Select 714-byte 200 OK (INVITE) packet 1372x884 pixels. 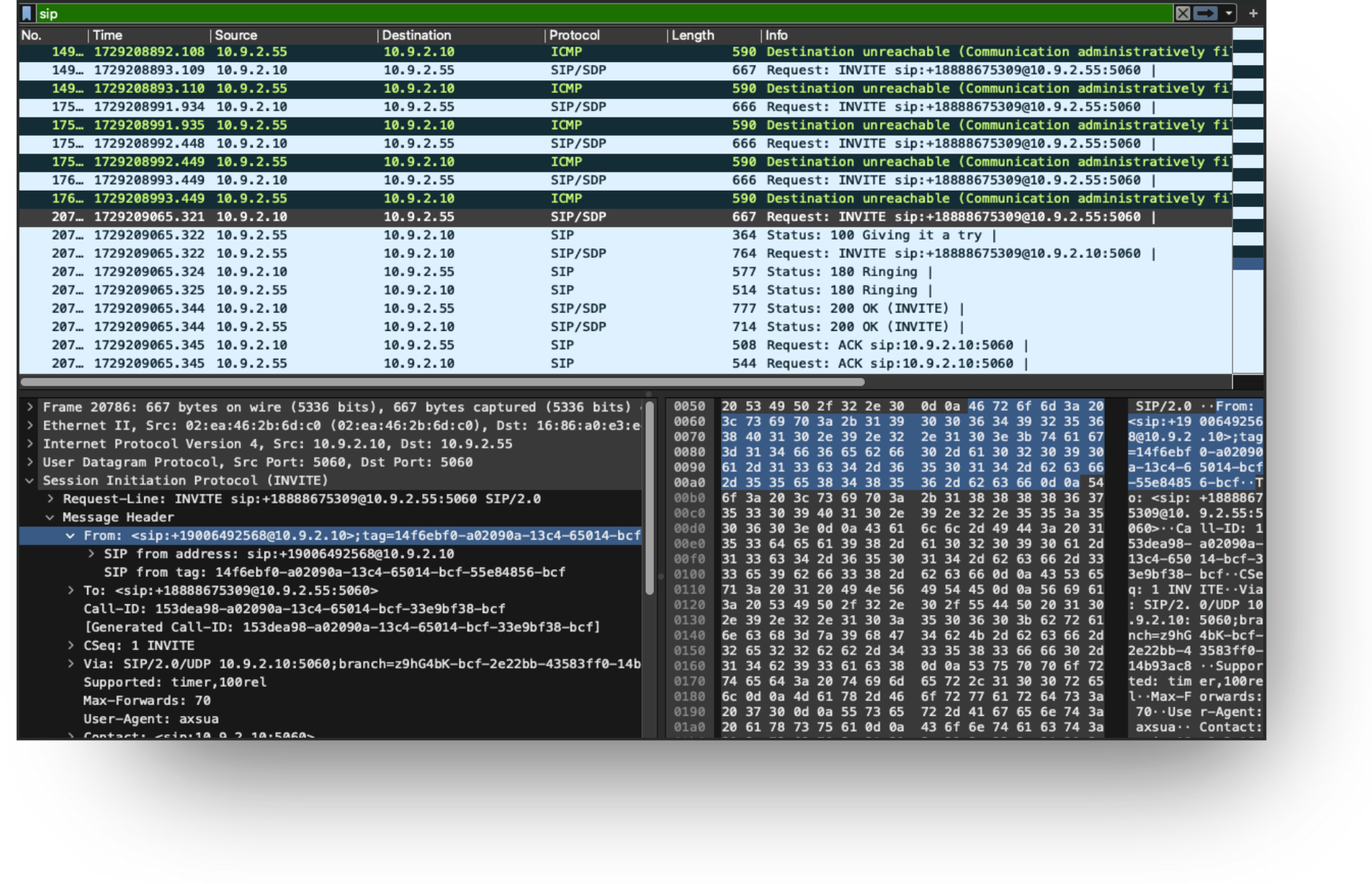pos(625,327)
